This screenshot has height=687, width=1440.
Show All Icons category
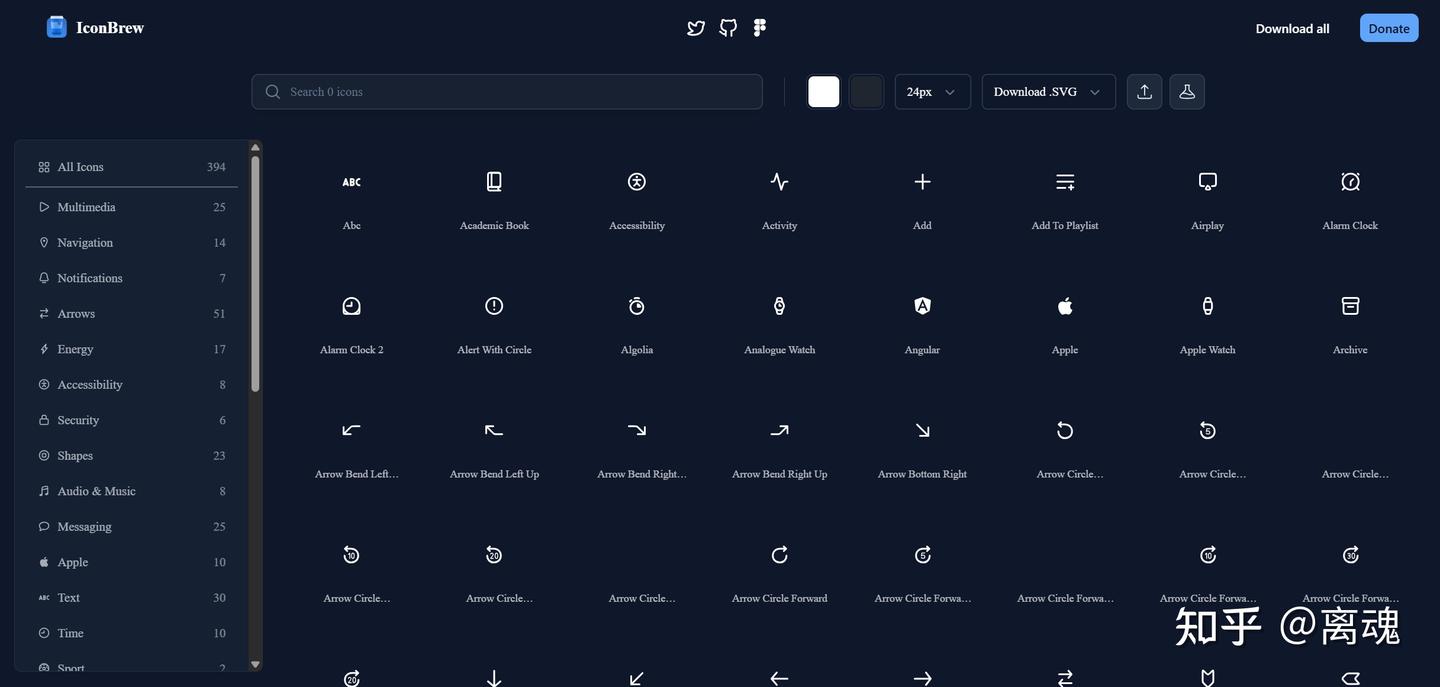[132, 167]
